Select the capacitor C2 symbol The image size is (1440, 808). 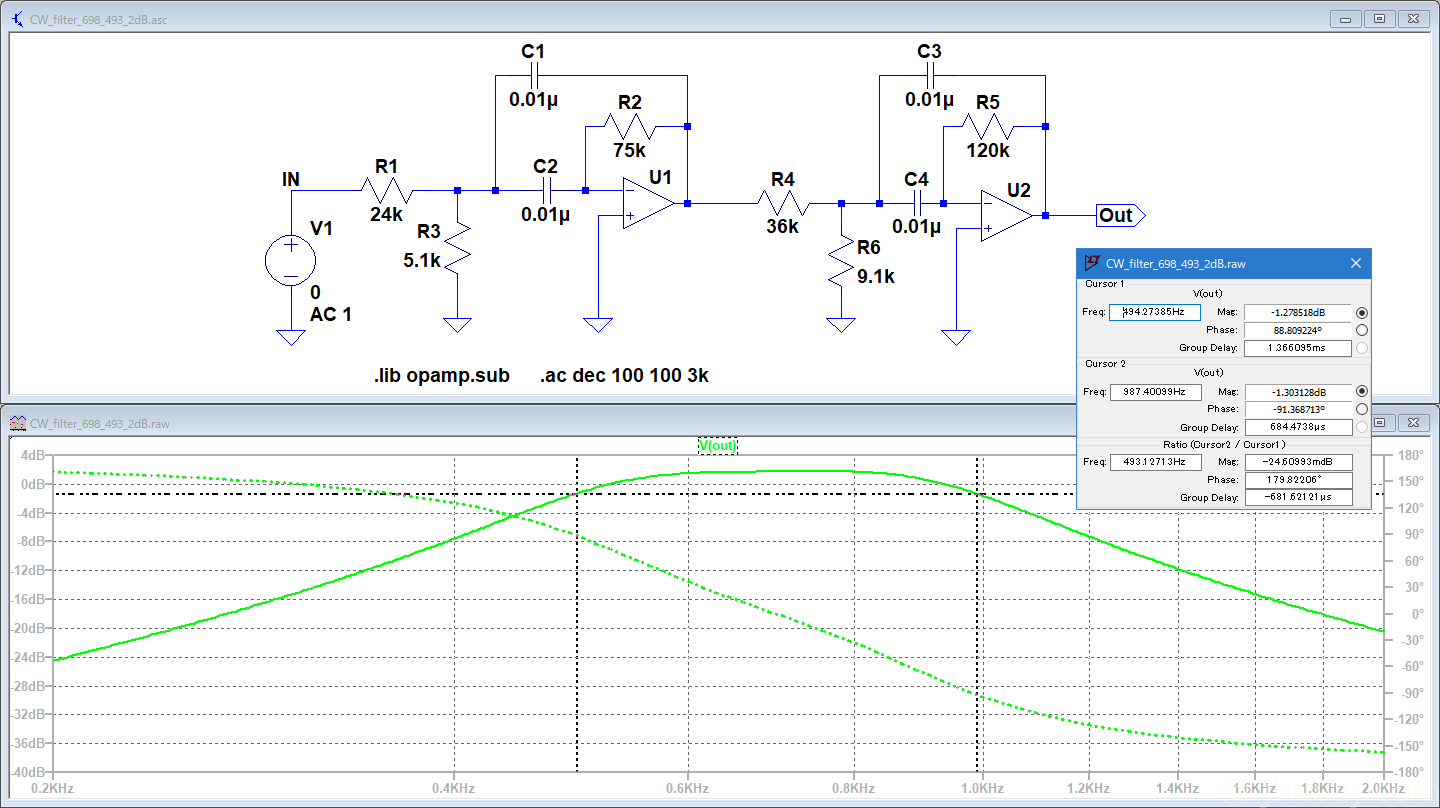[546, 190]
